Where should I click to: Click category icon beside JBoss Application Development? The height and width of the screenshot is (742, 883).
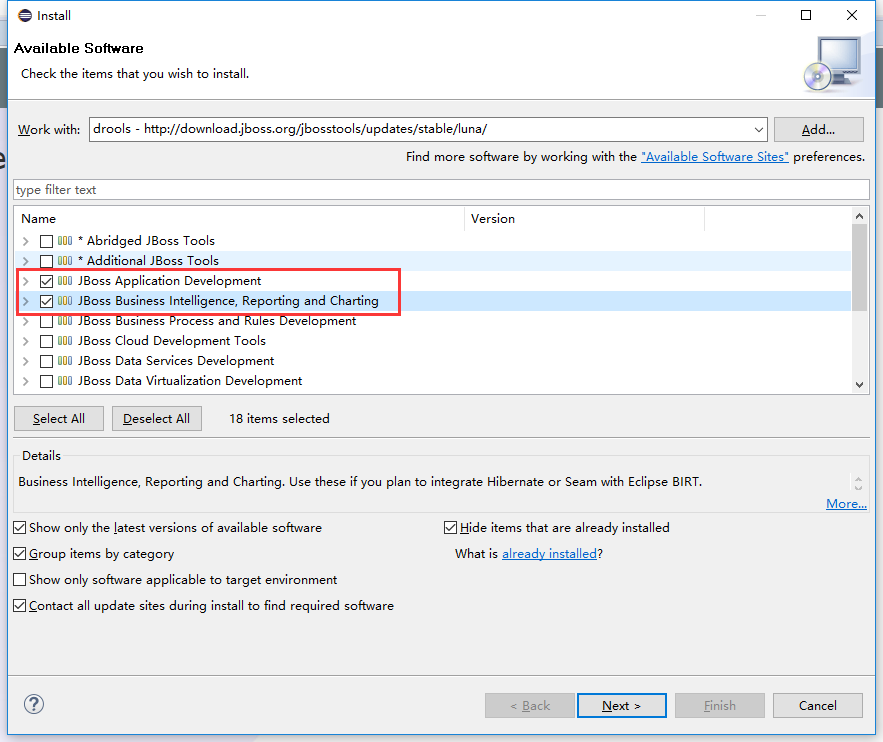tap(65, 281)
